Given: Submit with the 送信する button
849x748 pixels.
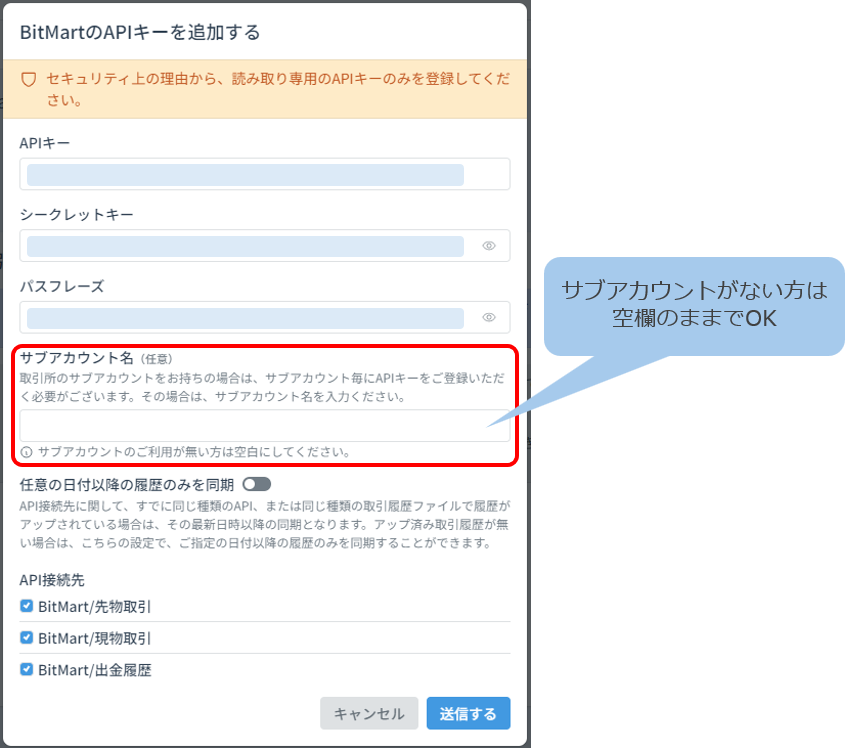Looking at the screenshot, I should [x=468, y=713].
